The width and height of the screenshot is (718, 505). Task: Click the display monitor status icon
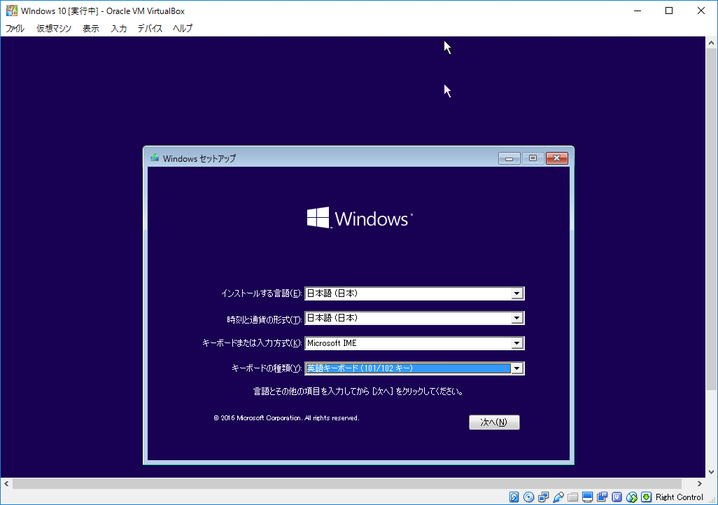tap(587, 497)
